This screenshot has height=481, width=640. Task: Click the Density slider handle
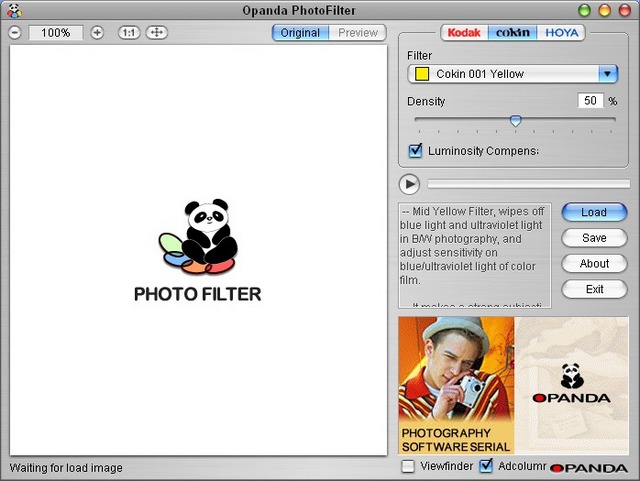516,120
